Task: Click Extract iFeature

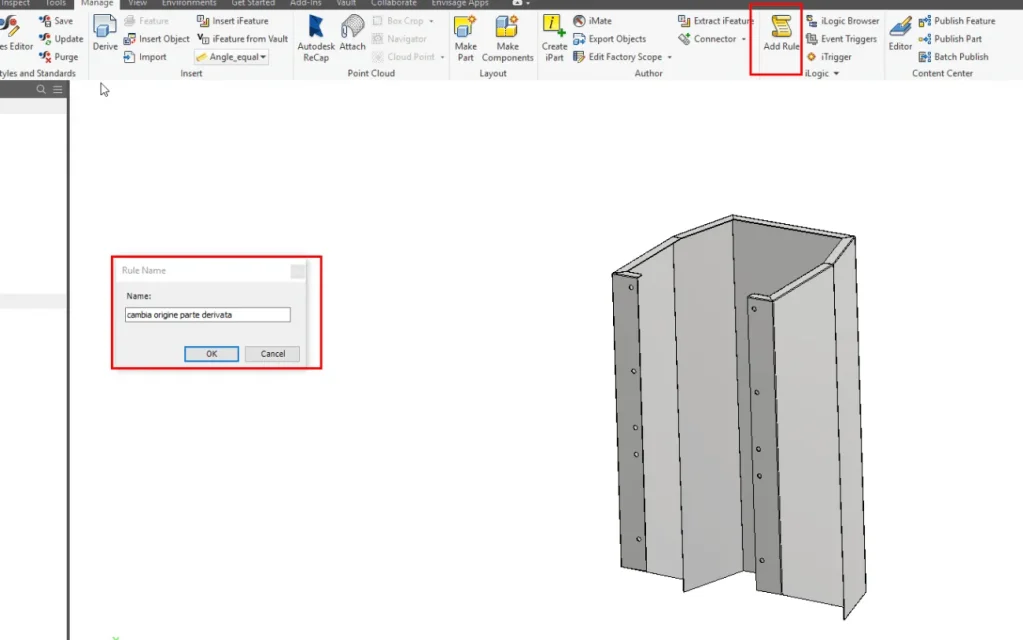Action: pyautogui.click(x=716, y=21)
